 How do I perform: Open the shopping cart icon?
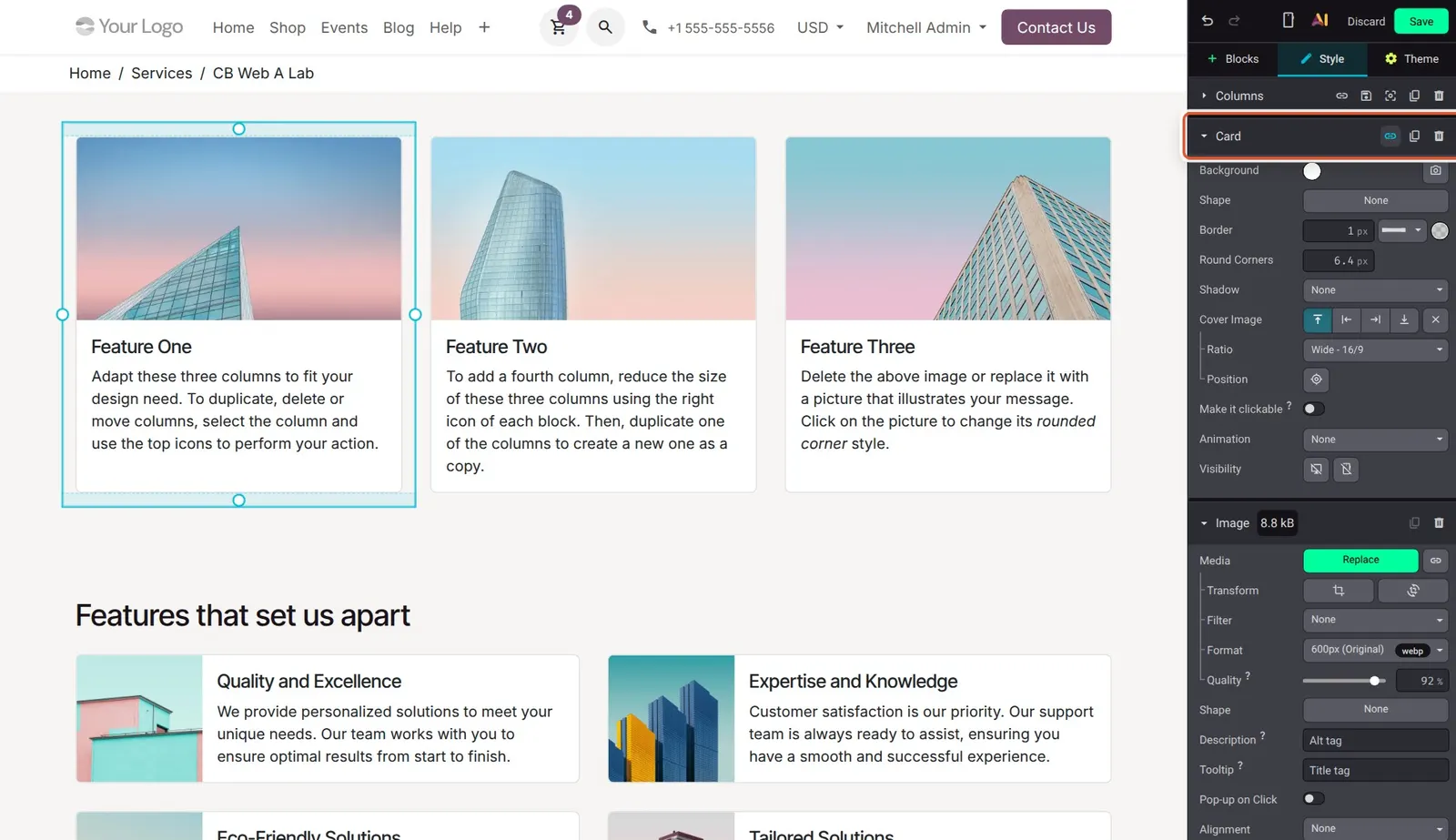click(559, 27)
